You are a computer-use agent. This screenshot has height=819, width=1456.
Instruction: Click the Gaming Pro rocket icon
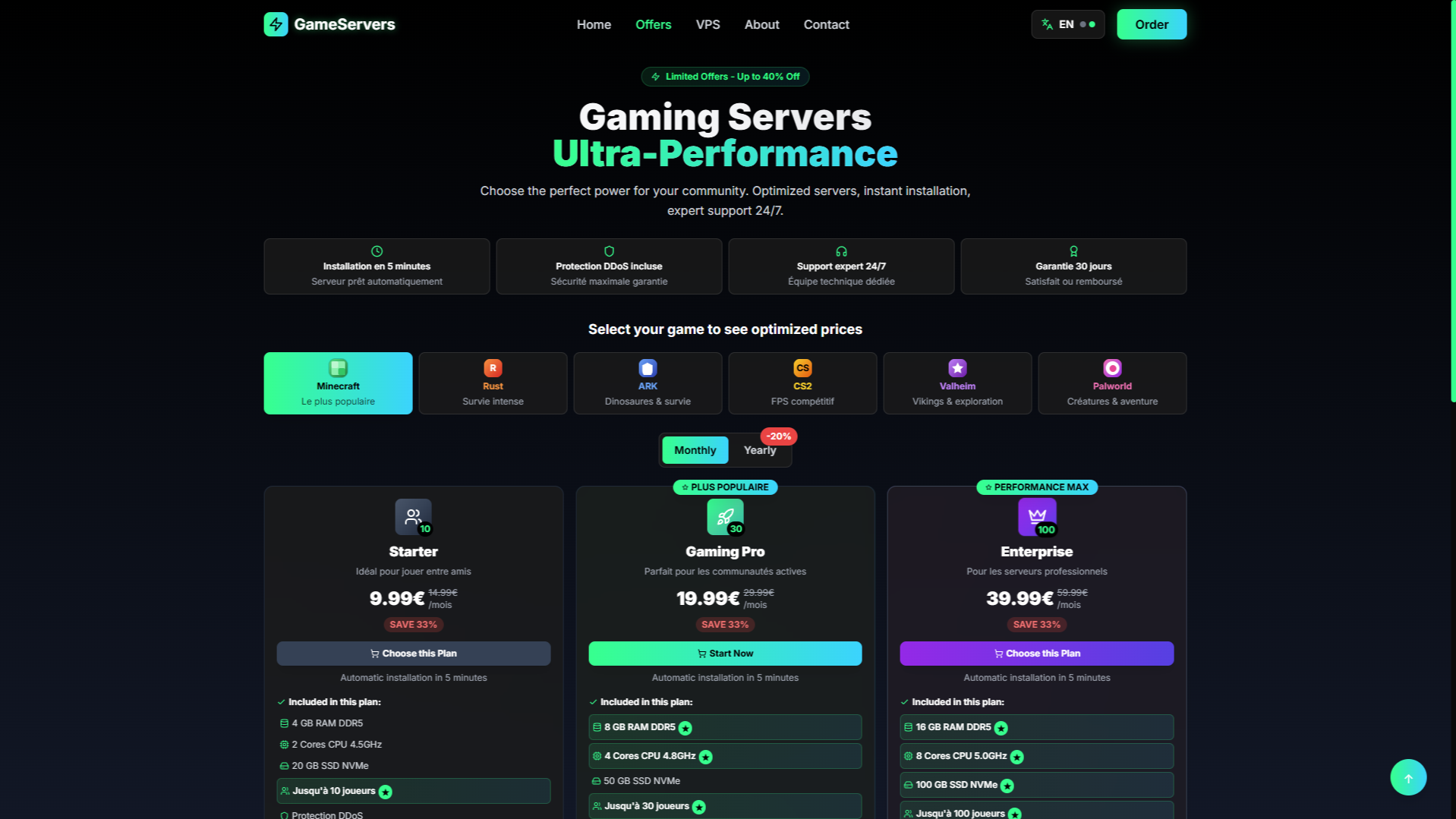coord(725,517)
